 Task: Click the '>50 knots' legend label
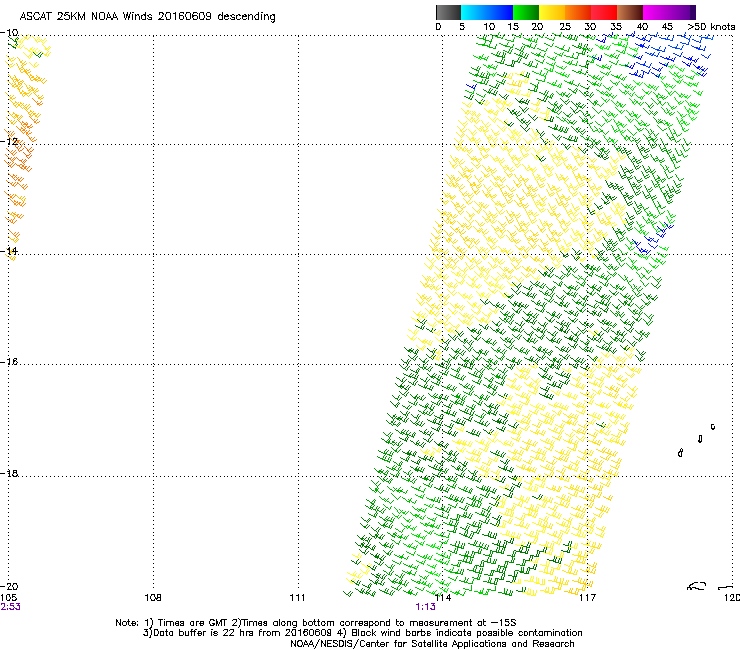click(711, 27)
